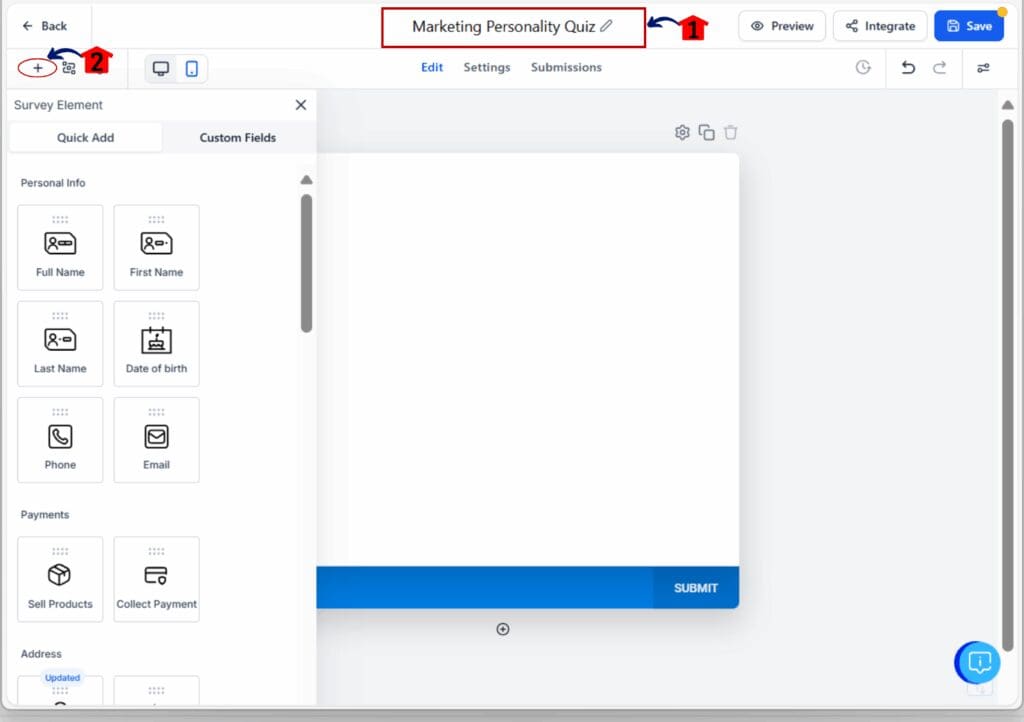Click the add page plus below the form
Viewport: 1024px width, 722px height.
503,629
